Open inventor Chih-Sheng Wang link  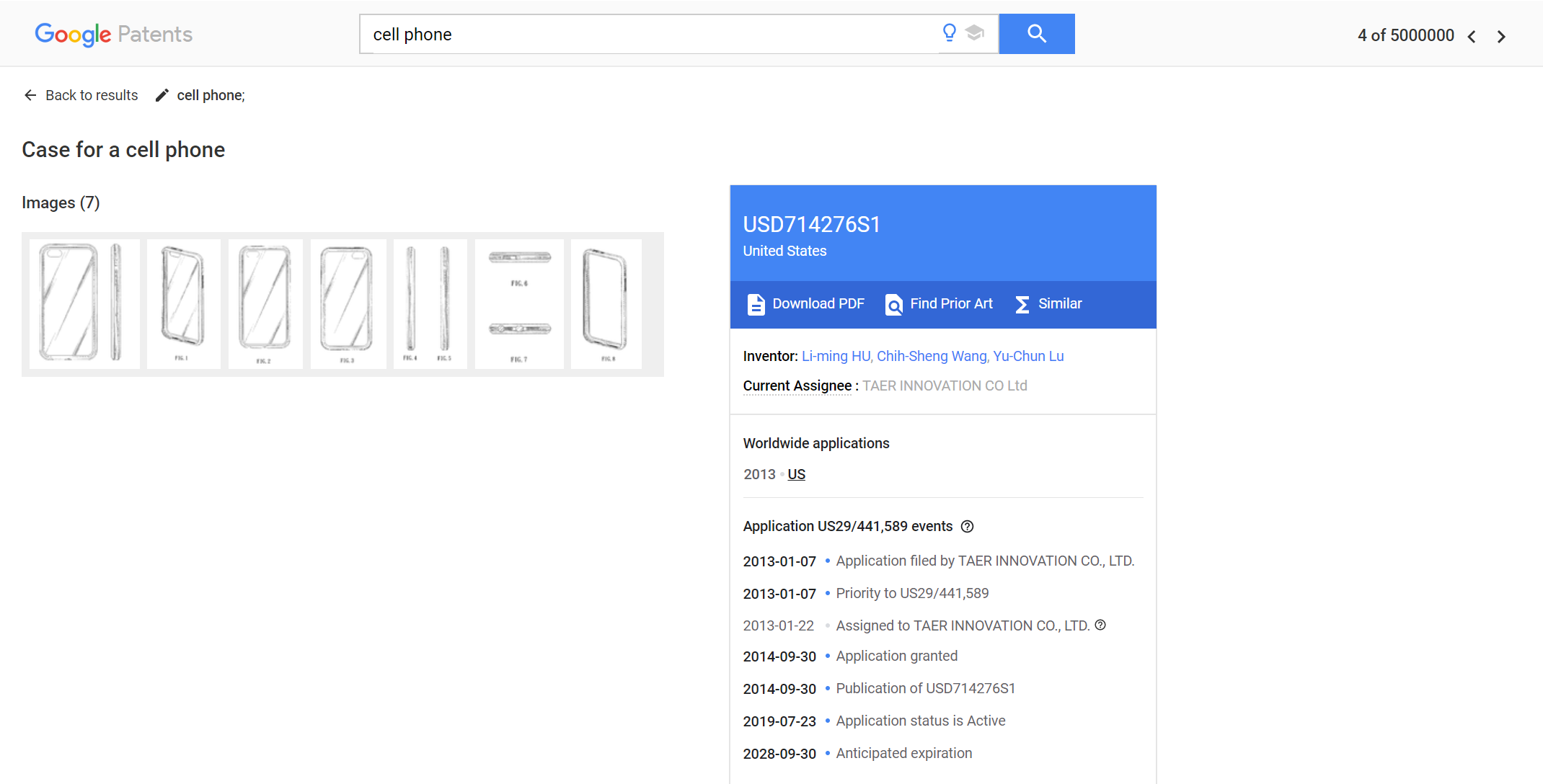click(x=932, y=356)
